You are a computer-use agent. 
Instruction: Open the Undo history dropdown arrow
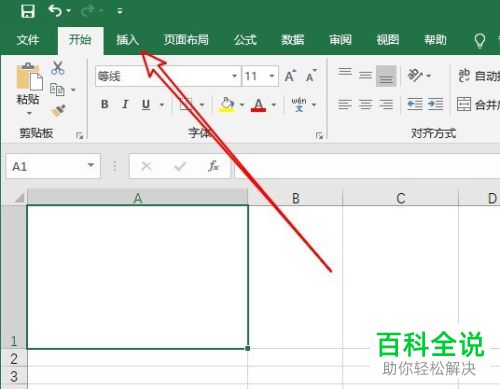(x=69, y=11)
